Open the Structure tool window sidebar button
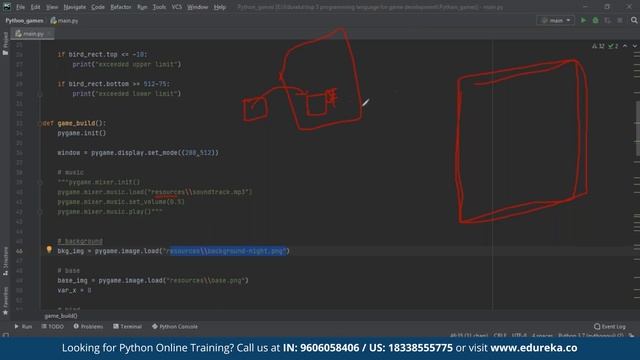The width and height of the screenshot is (640, 360). point(5,261)
